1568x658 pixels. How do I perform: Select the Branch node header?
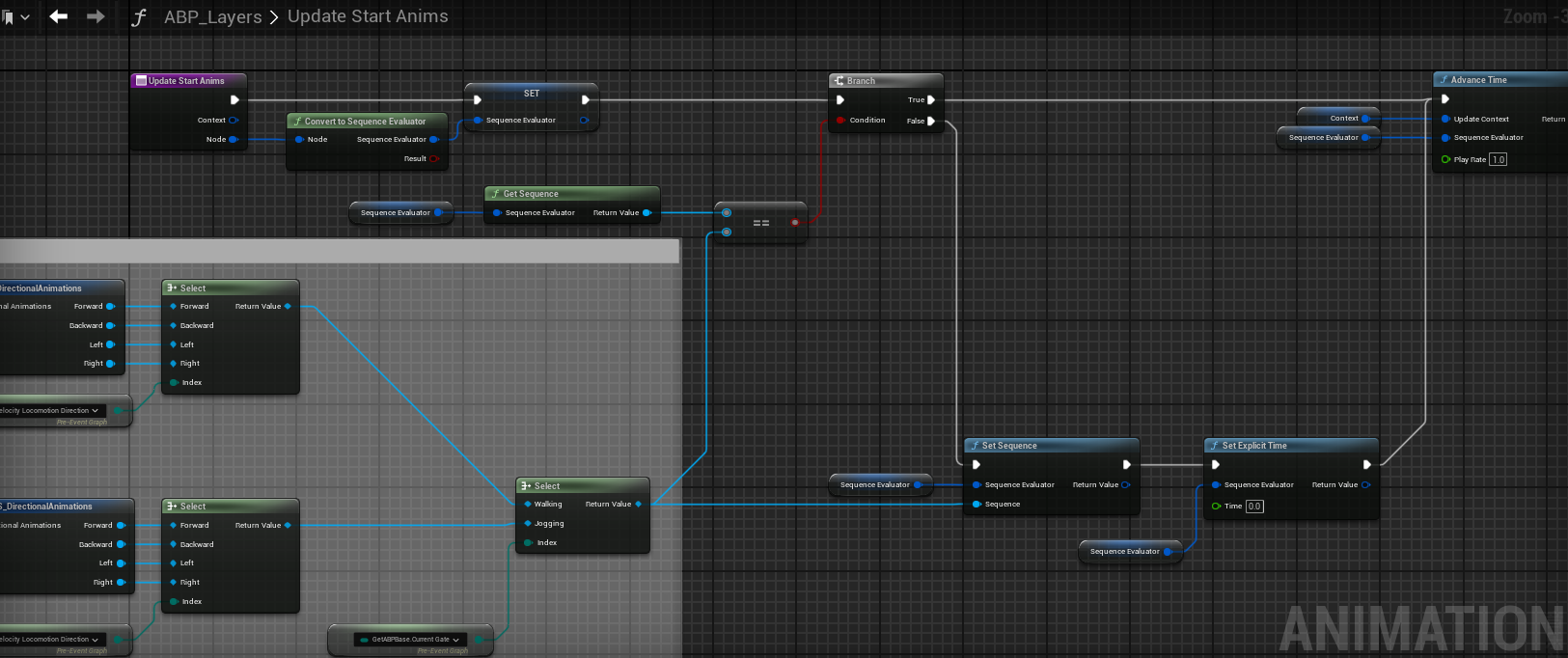(886, 81)
